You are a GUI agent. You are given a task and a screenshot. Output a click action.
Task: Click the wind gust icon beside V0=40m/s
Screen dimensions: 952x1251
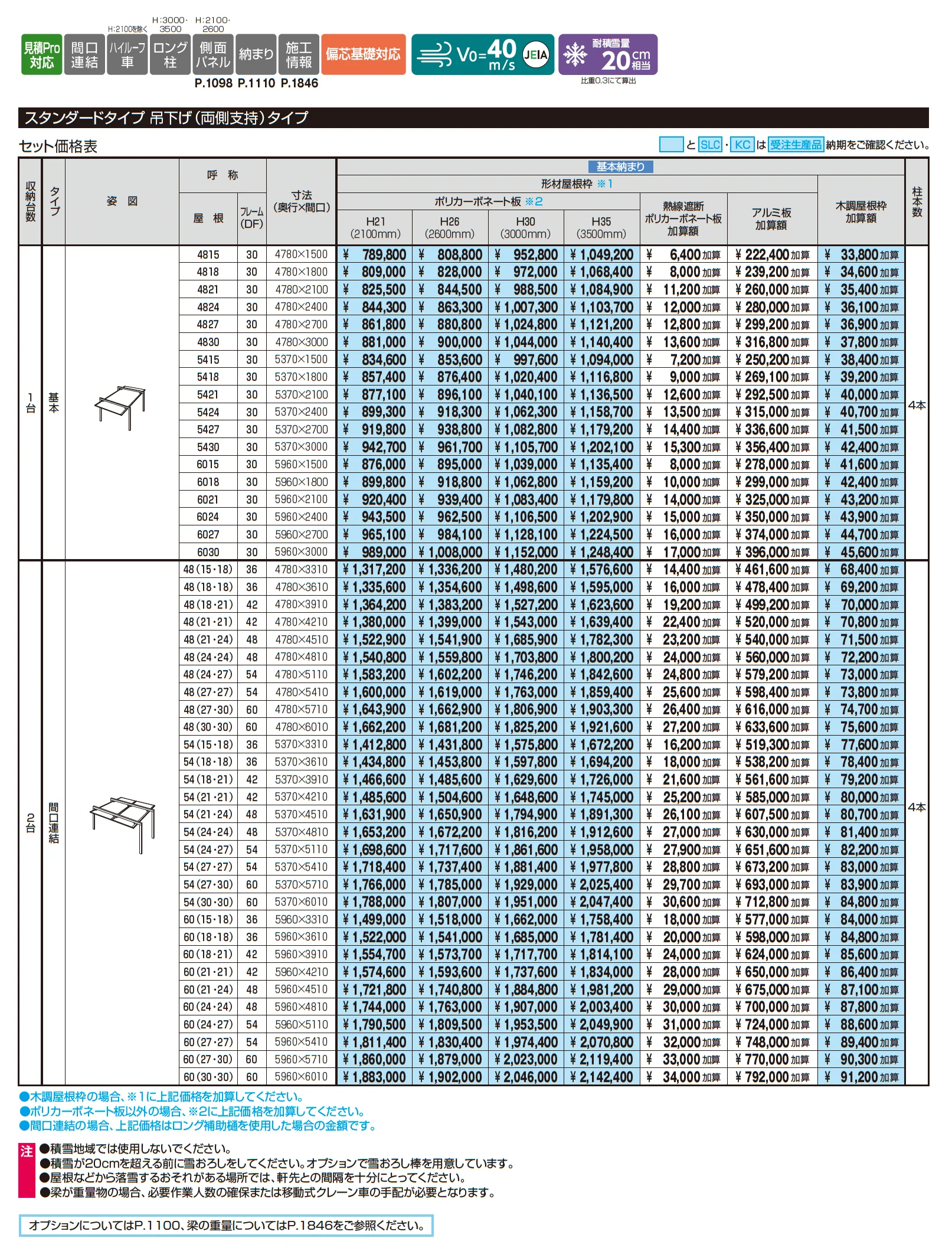coord(434,55)
